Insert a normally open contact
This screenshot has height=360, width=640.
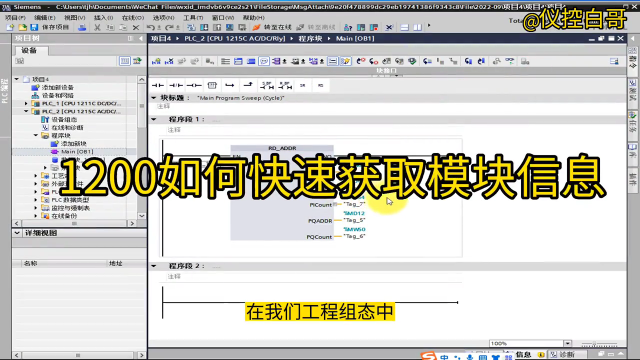coord(158,85)
